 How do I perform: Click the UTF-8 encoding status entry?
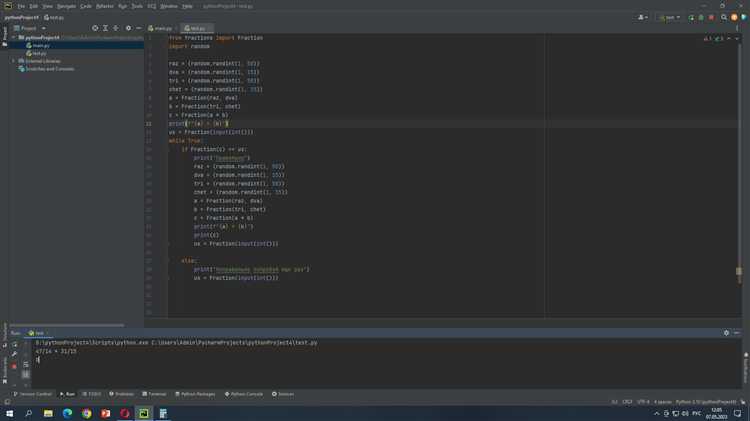(x=643, y=402)
